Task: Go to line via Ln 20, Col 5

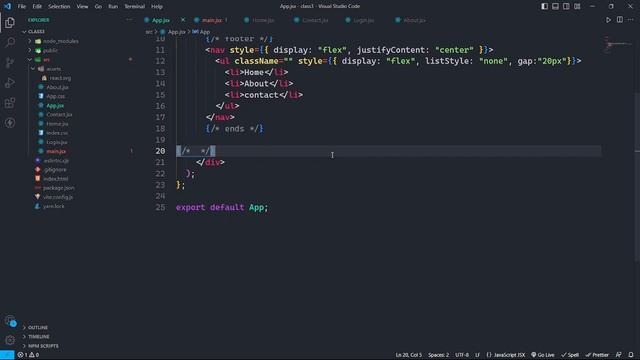Action: [409, 355]
